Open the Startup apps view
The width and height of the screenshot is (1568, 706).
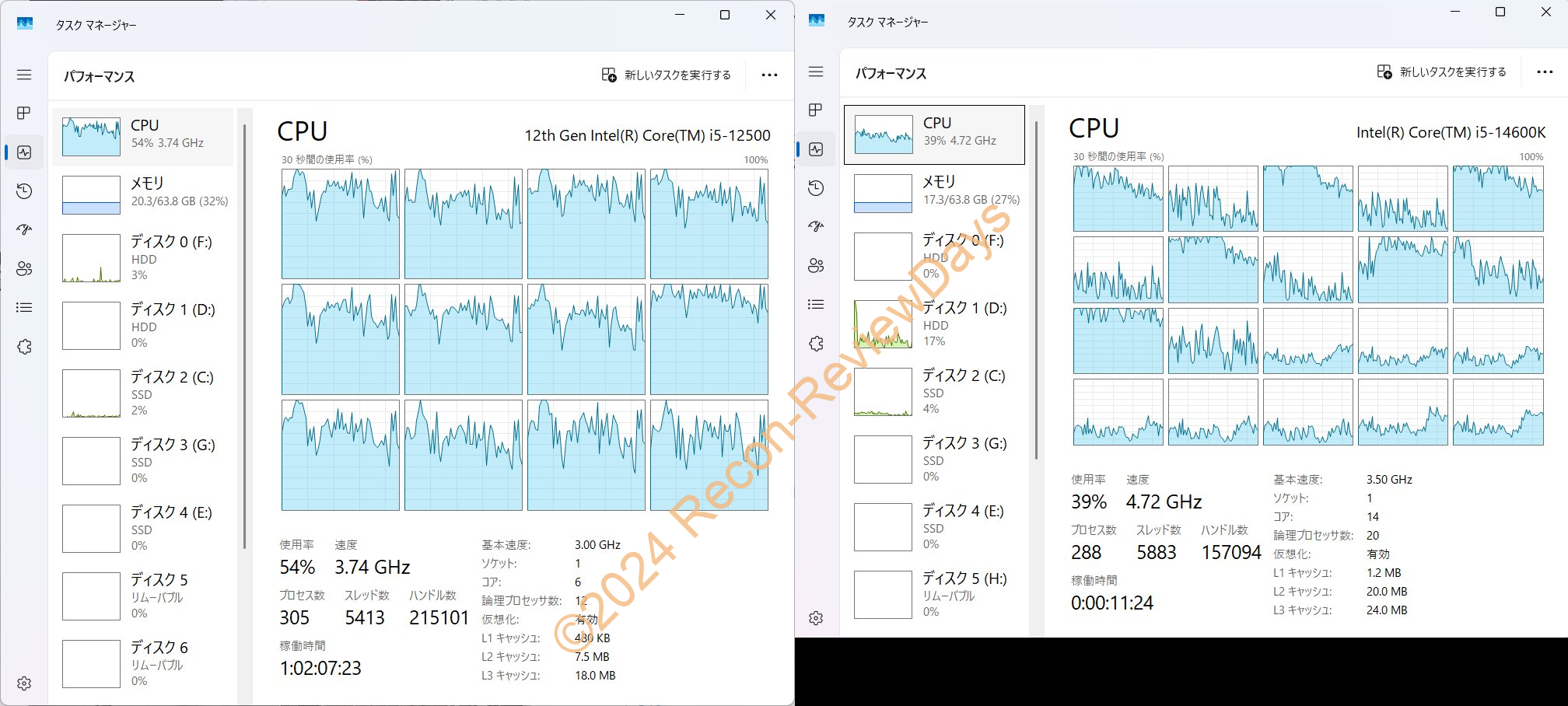pyautogui.click(x=24, y=230)
